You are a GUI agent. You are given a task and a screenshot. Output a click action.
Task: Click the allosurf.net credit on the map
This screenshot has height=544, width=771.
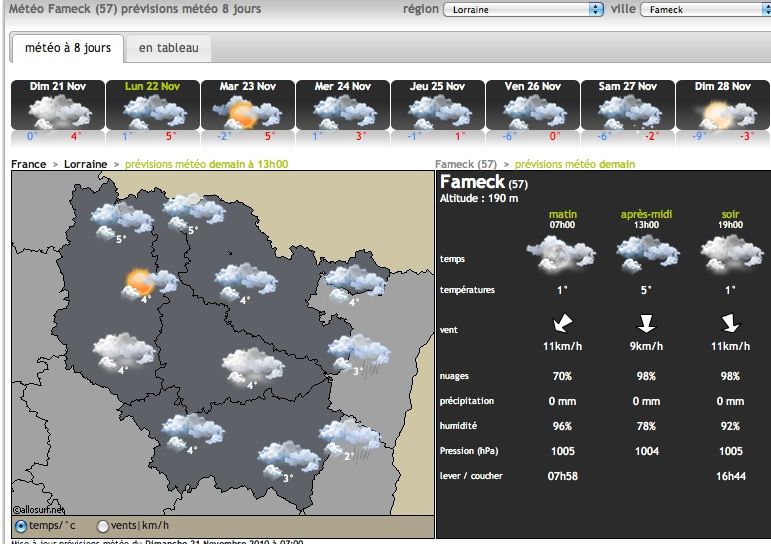coord(38,510)
